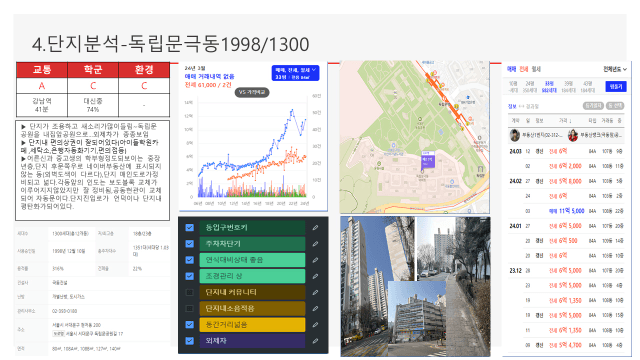Click the edit pencil beside 동입구번호키
The image size is (640, 360).
click(316, 228)
